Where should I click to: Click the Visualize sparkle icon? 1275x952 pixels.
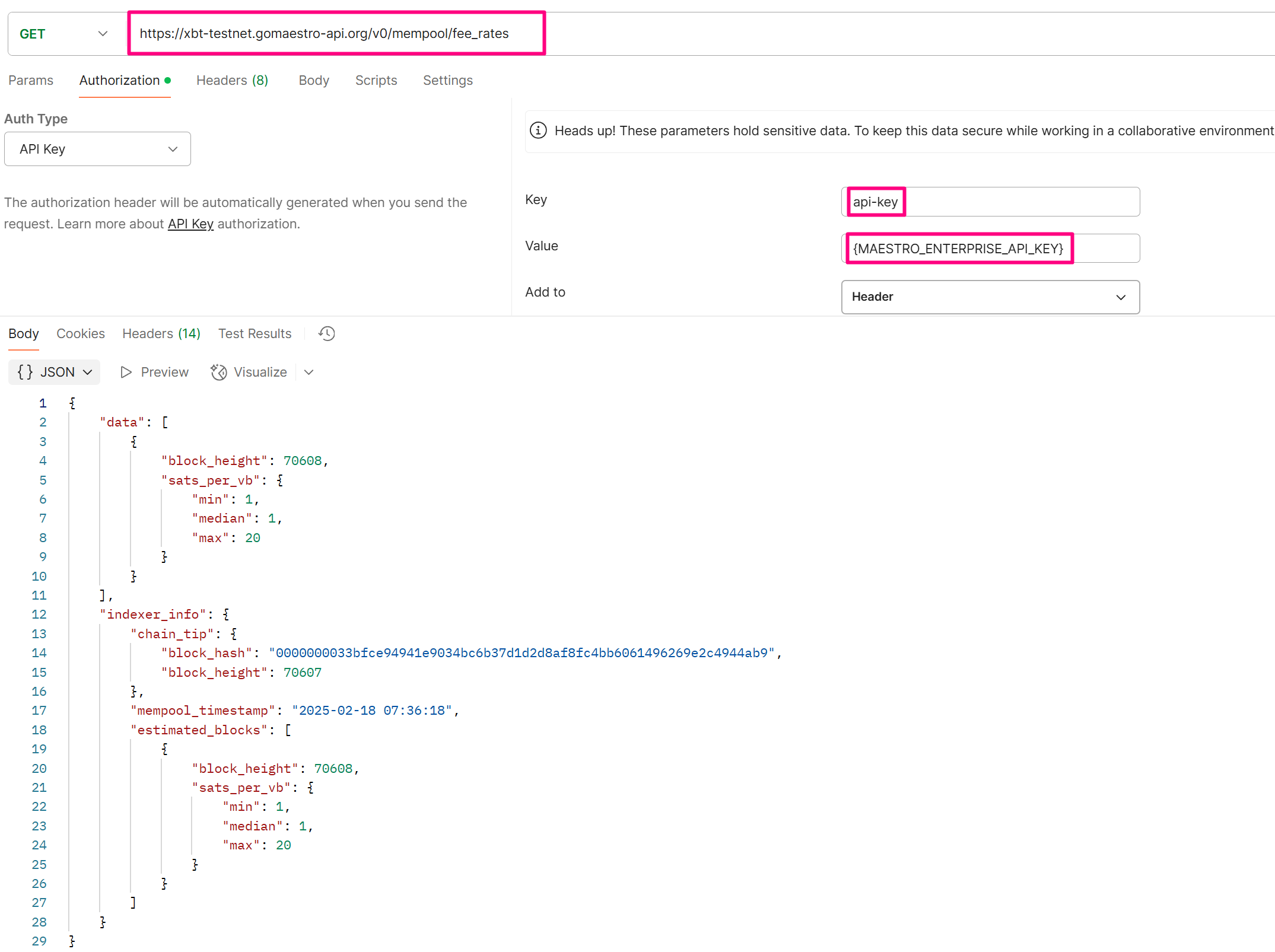pyautogui.click(x=218, y=372)
